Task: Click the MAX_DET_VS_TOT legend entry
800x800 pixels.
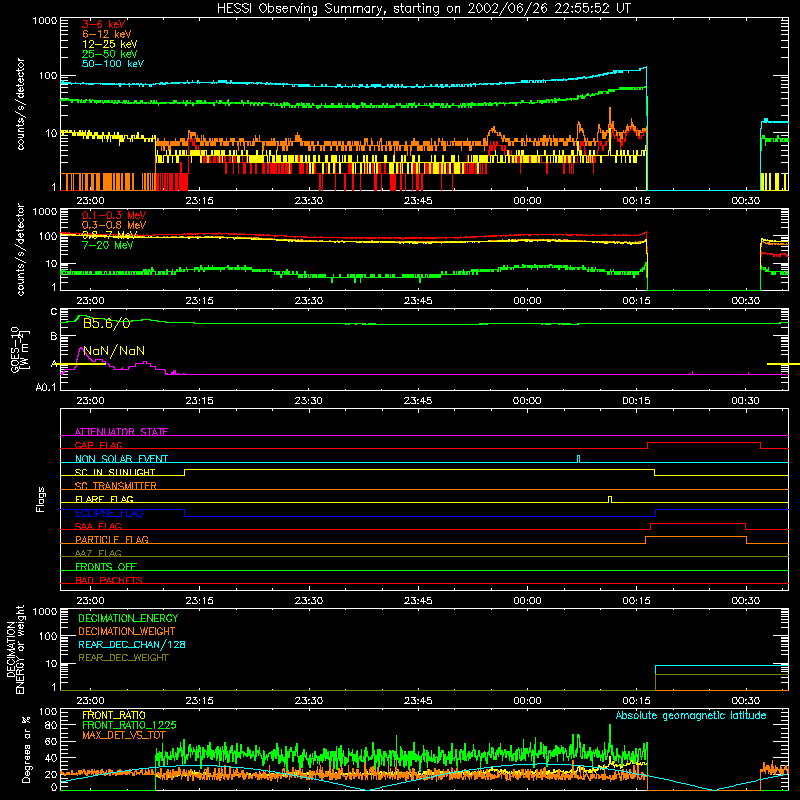Action: [123, 735]
